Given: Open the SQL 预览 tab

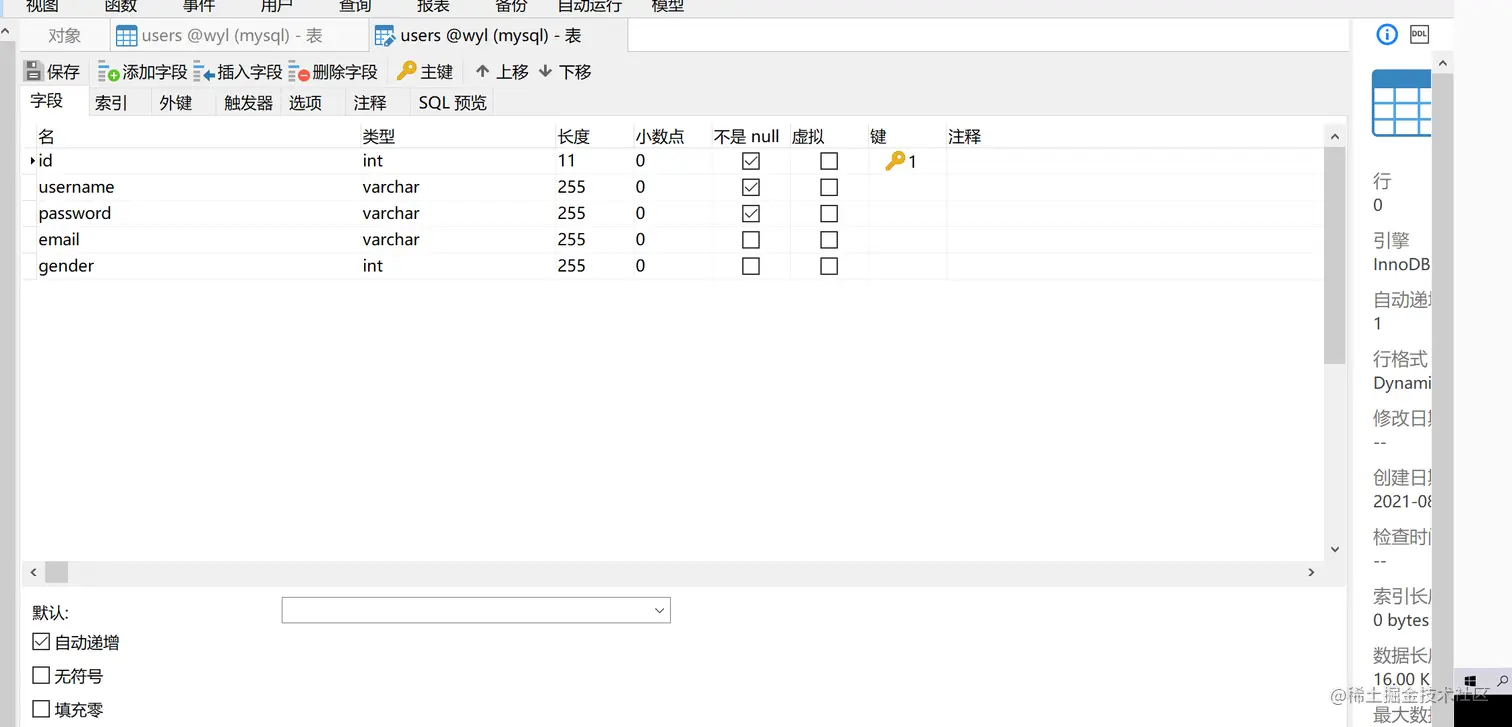Looking at the screenshot, I should click(x=453, y=102).
